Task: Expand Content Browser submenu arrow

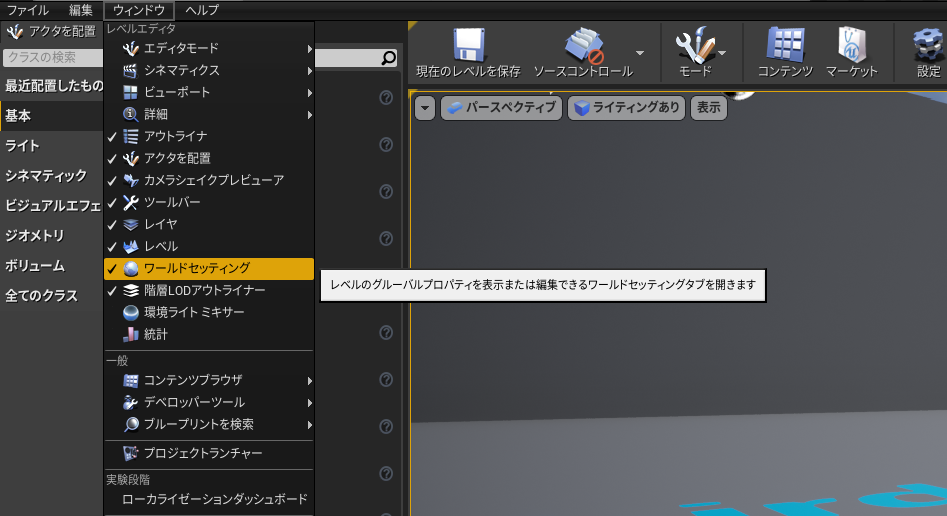Action: [x=309, y=381]
